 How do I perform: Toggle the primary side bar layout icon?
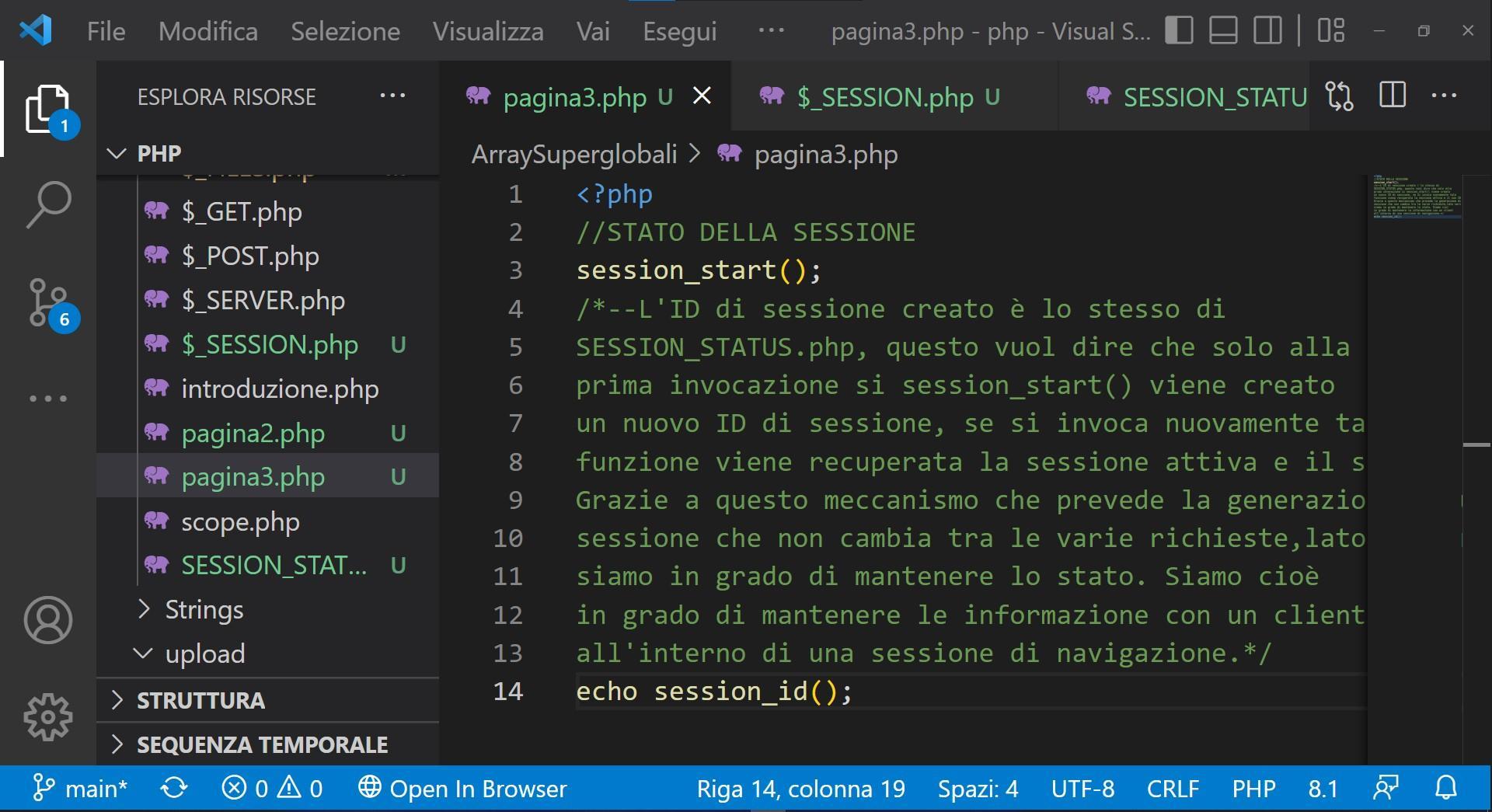pyautogui.click(x=1179, y=30)
